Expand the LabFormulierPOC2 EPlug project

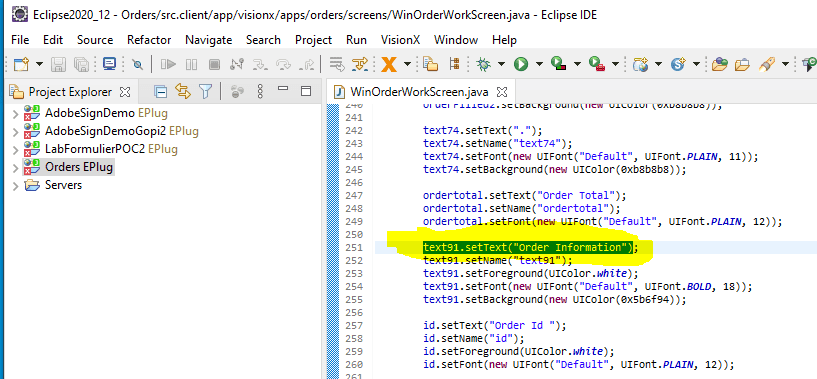pyautogui.click(x=15, y=150)
